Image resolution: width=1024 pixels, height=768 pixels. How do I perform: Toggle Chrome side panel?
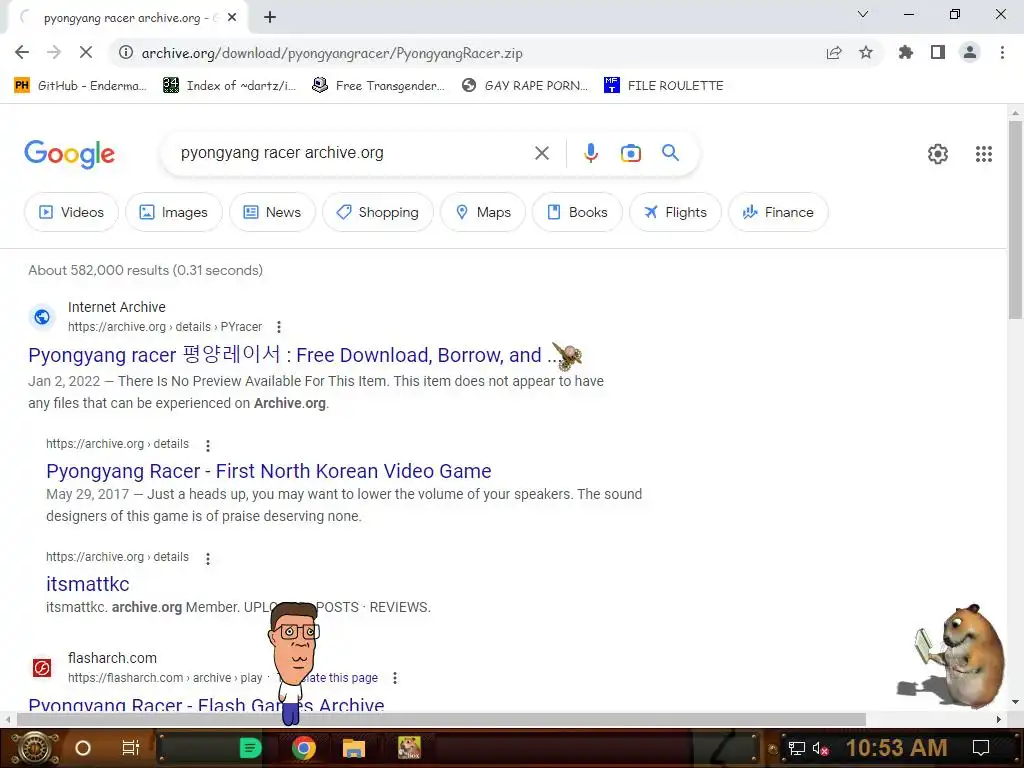click(938, 52)
